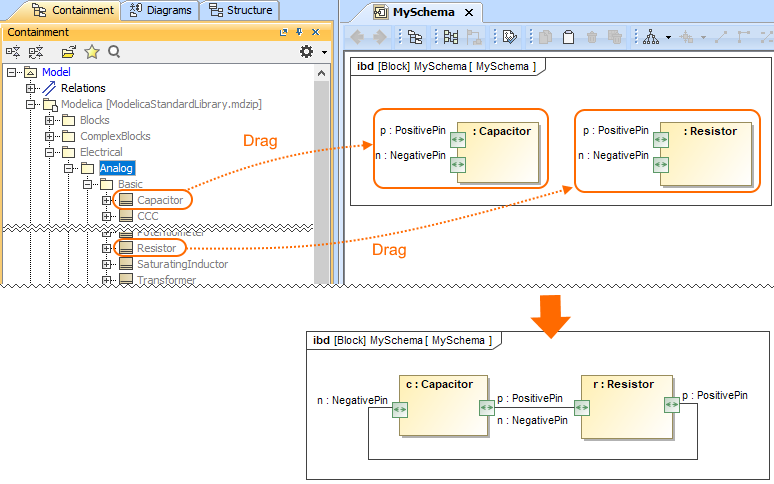Click the paste clipboard icon in diagram toolbar
Viewport: 774px width, 484px height.
pos(567,37)
